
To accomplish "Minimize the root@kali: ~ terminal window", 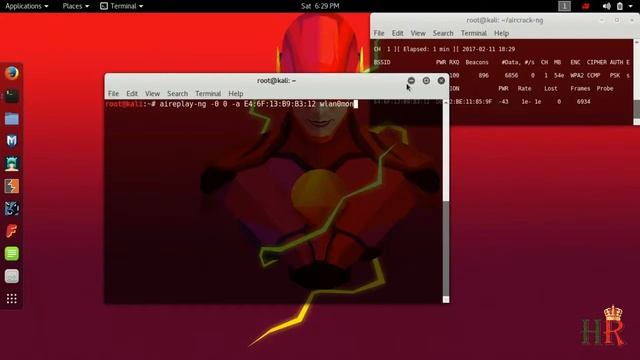I will [411, 81].
